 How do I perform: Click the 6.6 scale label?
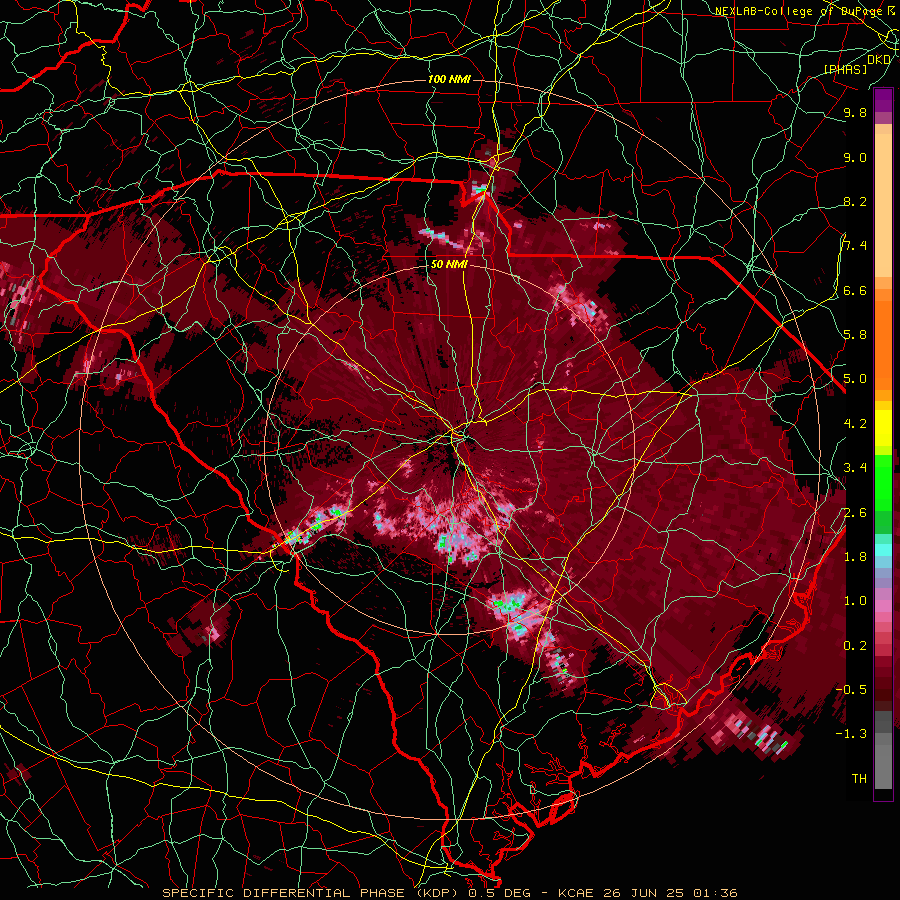(x=855, y=290)
